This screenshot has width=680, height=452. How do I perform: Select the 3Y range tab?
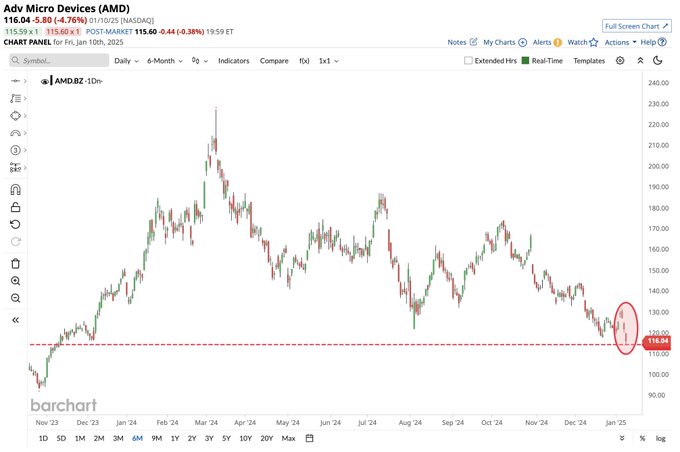point(209,438)
